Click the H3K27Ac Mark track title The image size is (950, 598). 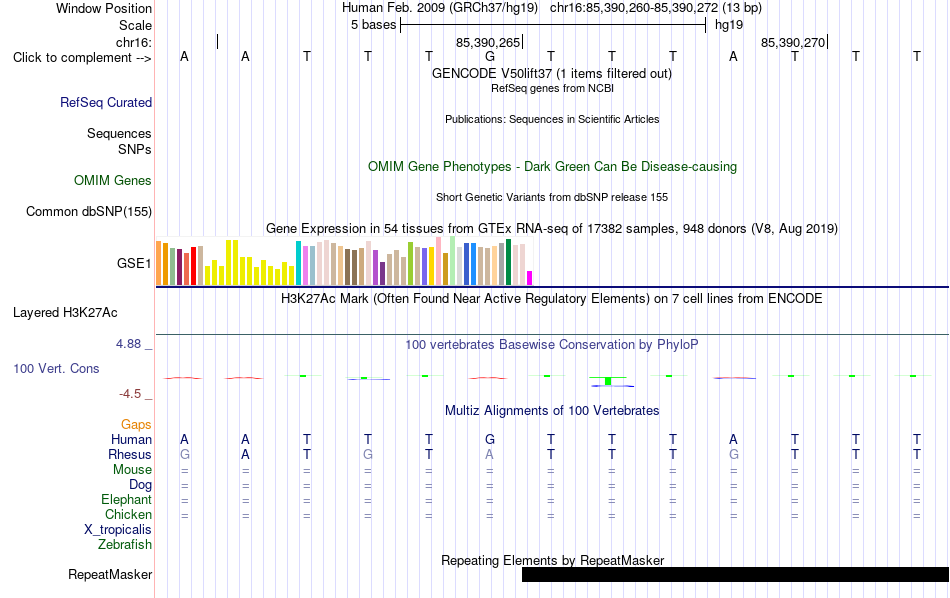click(x=552, y=299)
